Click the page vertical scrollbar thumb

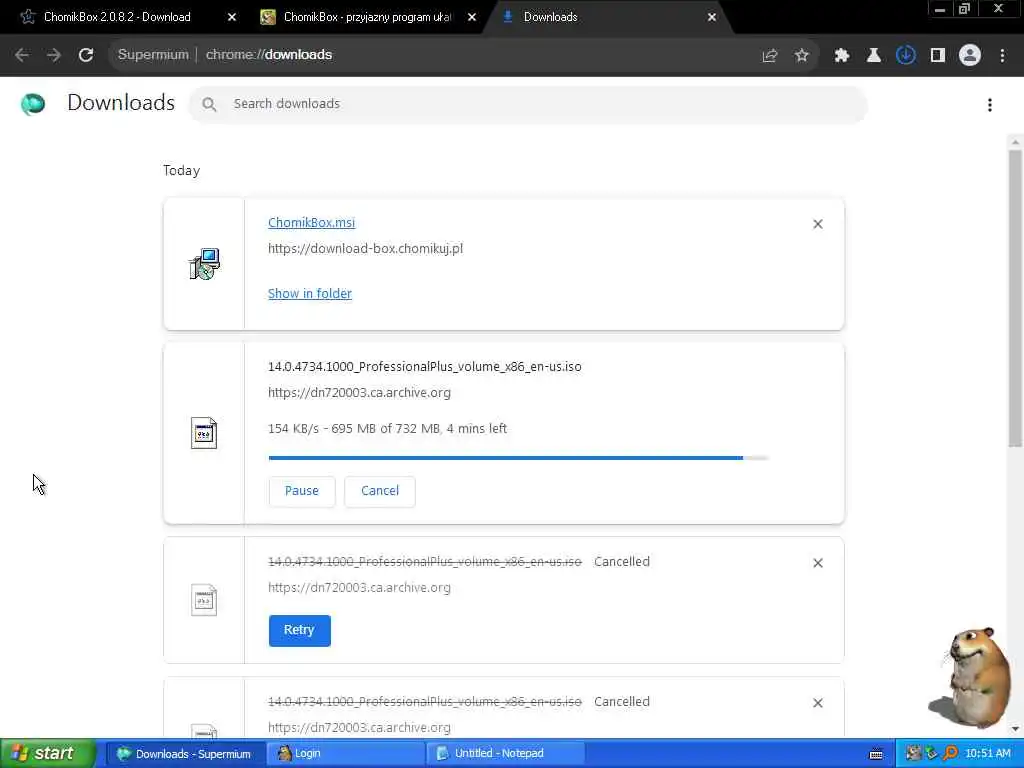pos(1015,298)
